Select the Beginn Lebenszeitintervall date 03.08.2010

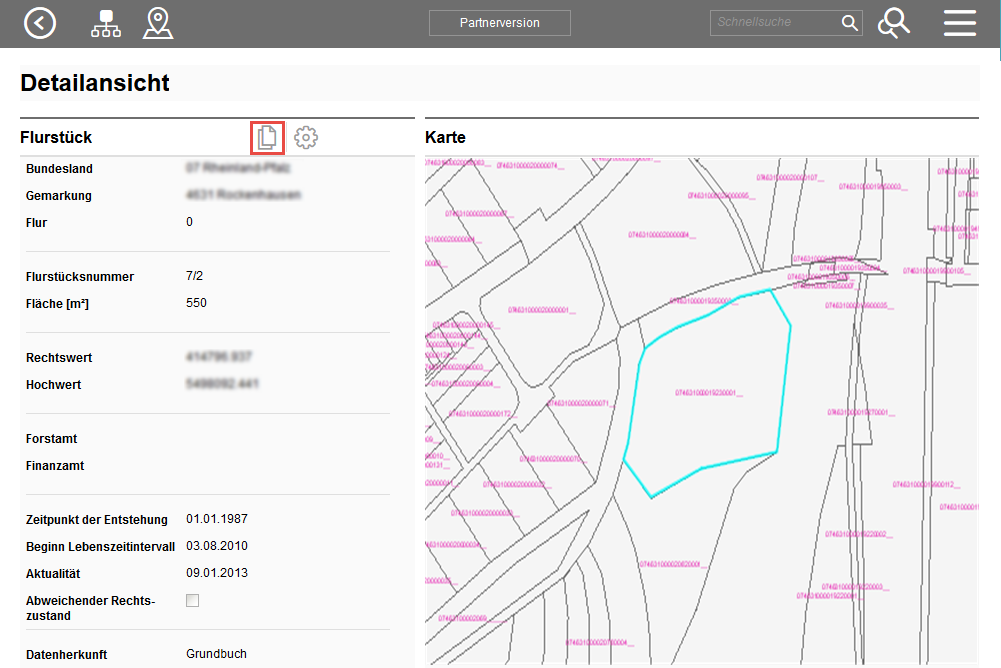point(216,546)
